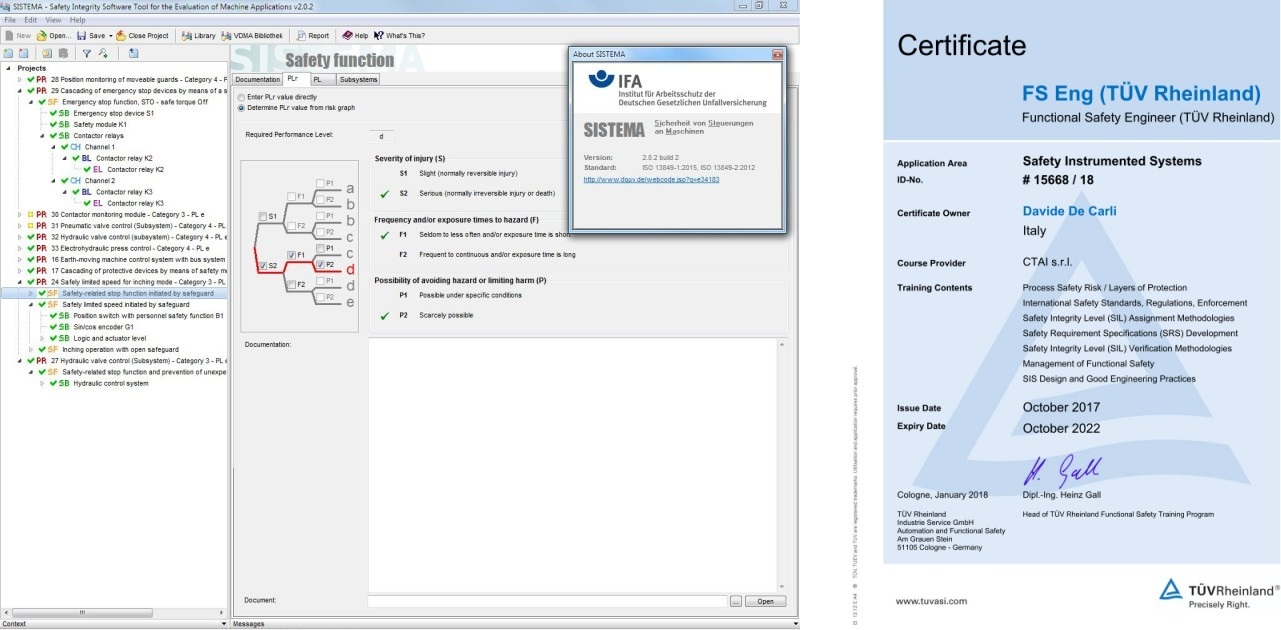Generate a Report from the toolbar

click(311, 35)
